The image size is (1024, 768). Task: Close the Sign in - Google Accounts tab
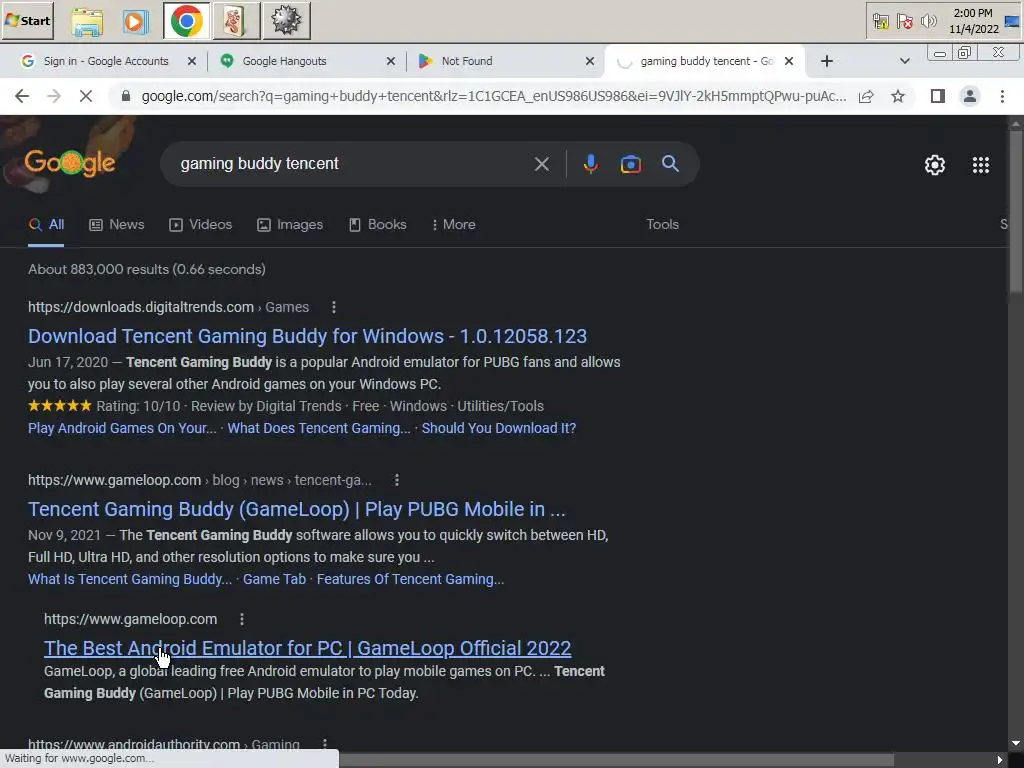click(x=191, y=61)
